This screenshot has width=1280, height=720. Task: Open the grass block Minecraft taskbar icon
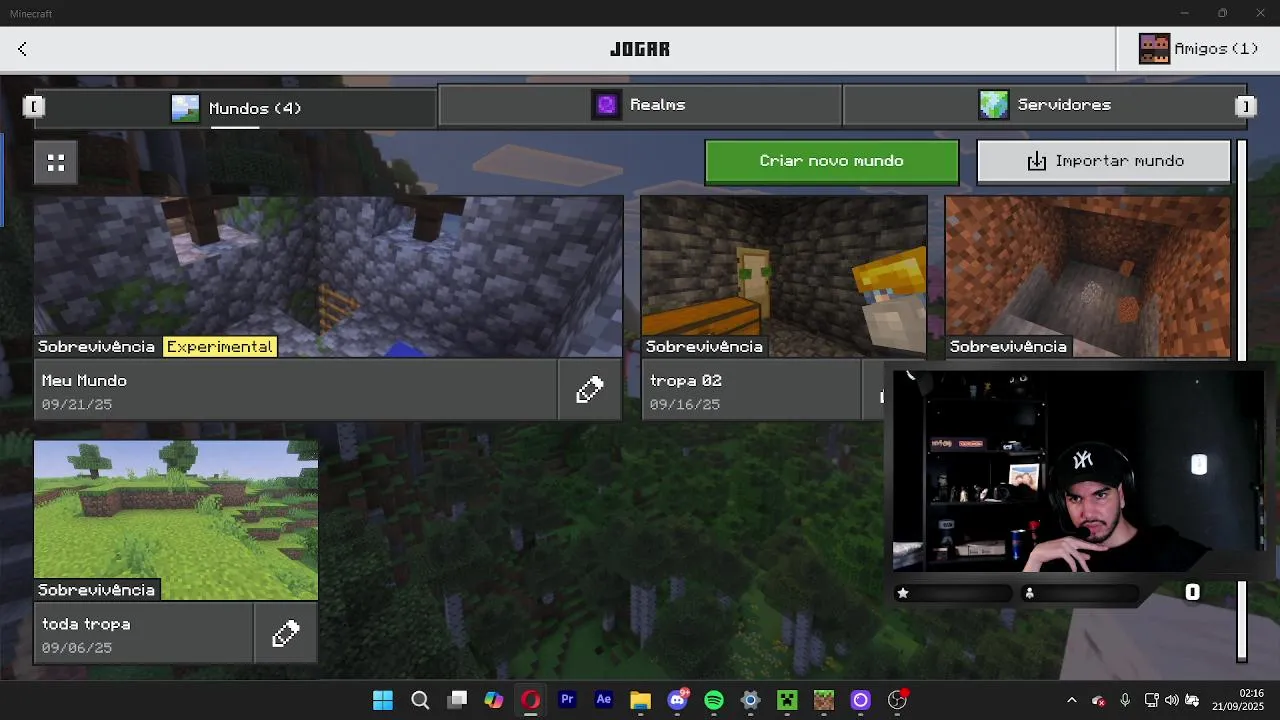click(824, 700)
